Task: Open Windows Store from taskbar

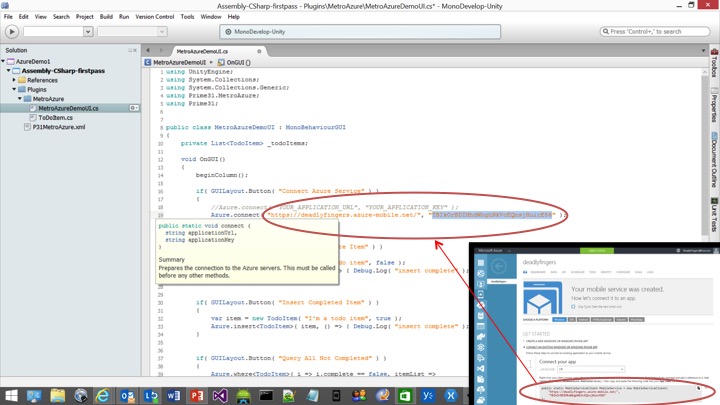Action: tap(405, 395)
